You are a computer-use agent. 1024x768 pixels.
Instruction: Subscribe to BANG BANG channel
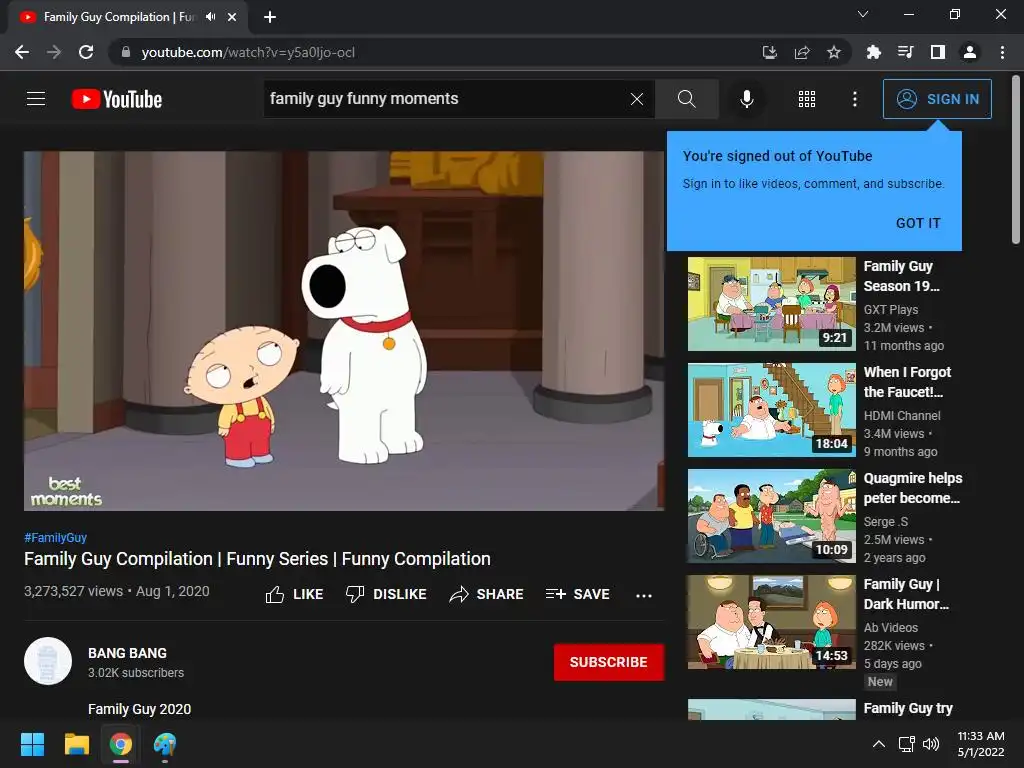[609, 662]
